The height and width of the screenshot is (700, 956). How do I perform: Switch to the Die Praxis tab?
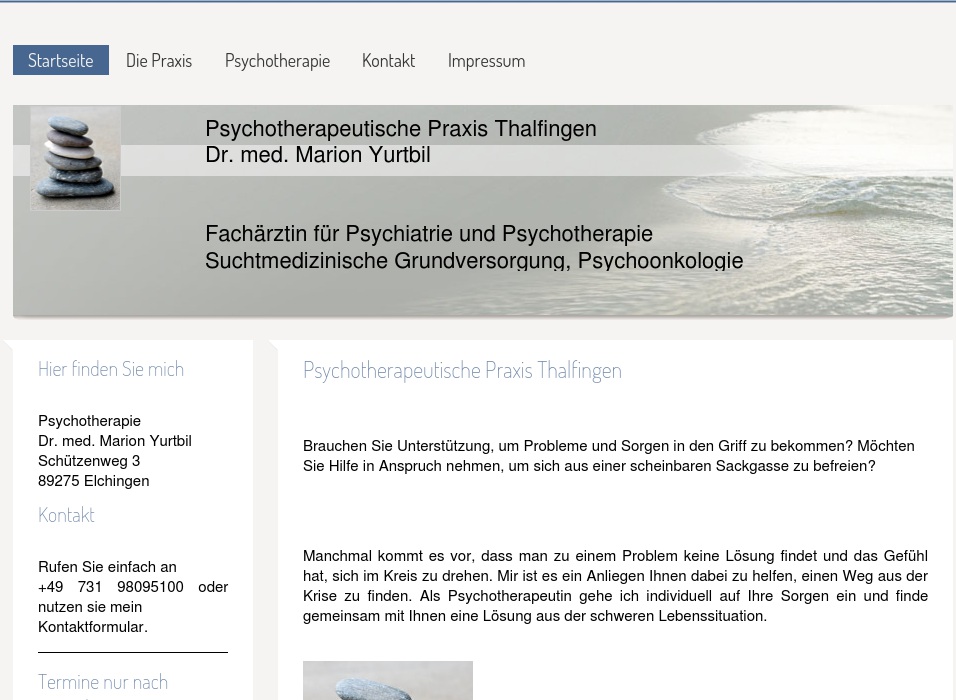click(159, 60)
